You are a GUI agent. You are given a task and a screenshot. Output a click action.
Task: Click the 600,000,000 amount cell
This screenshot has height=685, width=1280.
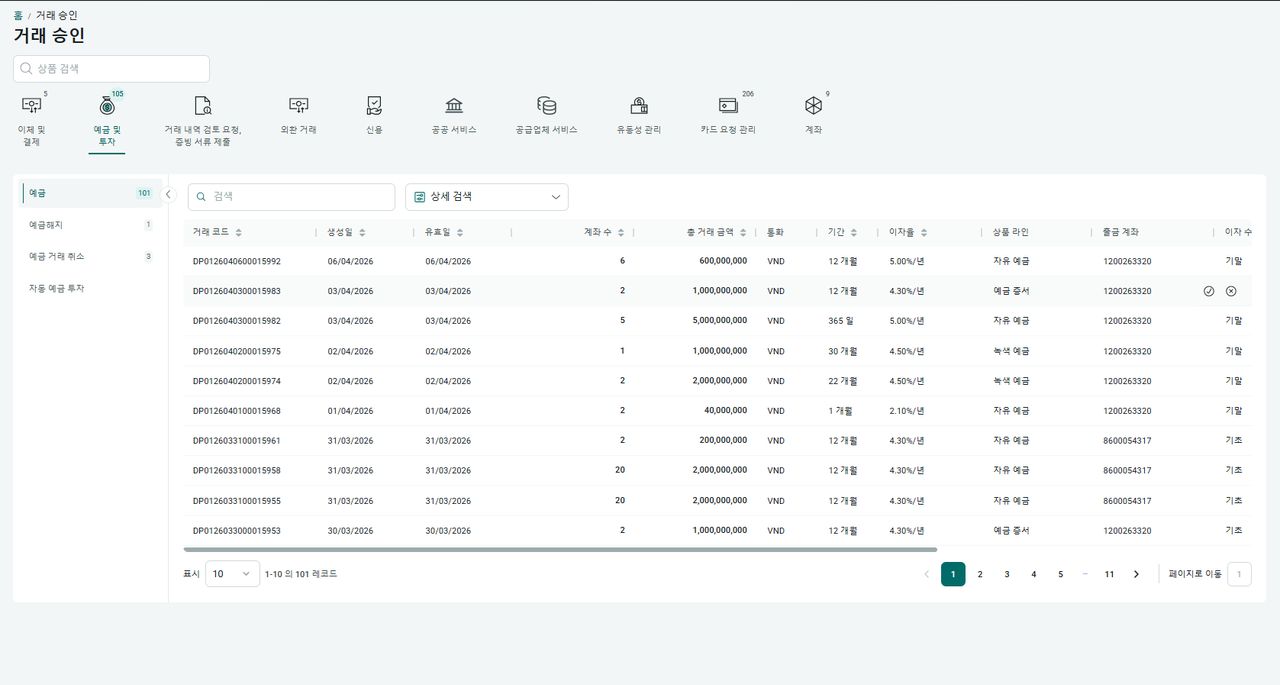[723, 261]
